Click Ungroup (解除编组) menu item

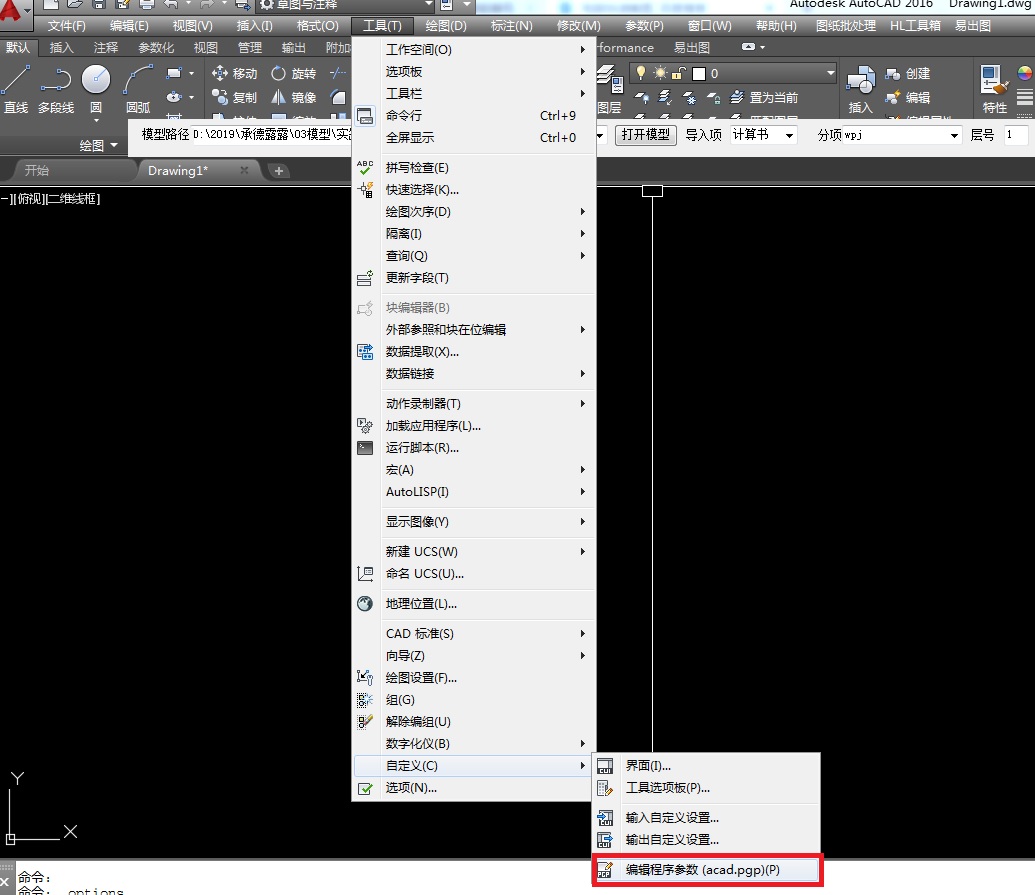[474, 721]
